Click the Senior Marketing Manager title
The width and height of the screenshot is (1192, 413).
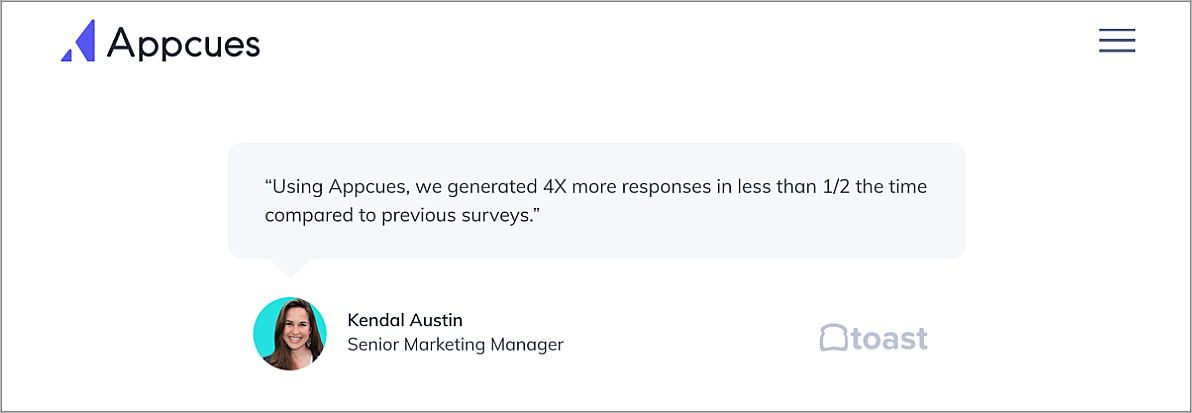point(455,345)
